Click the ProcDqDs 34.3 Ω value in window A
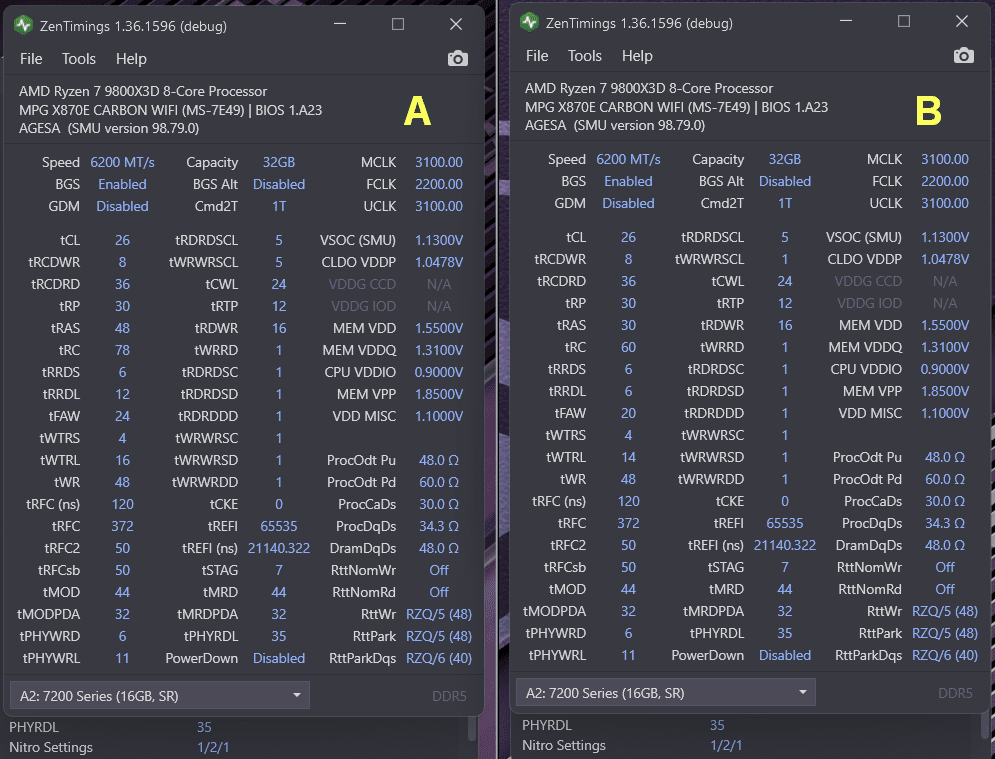 click(438, 526)
